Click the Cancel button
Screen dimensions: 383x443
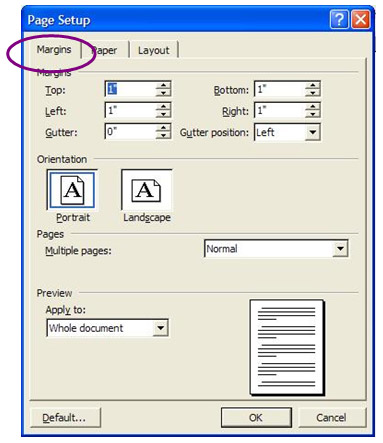pyautogui.click(x=331, y=417)
